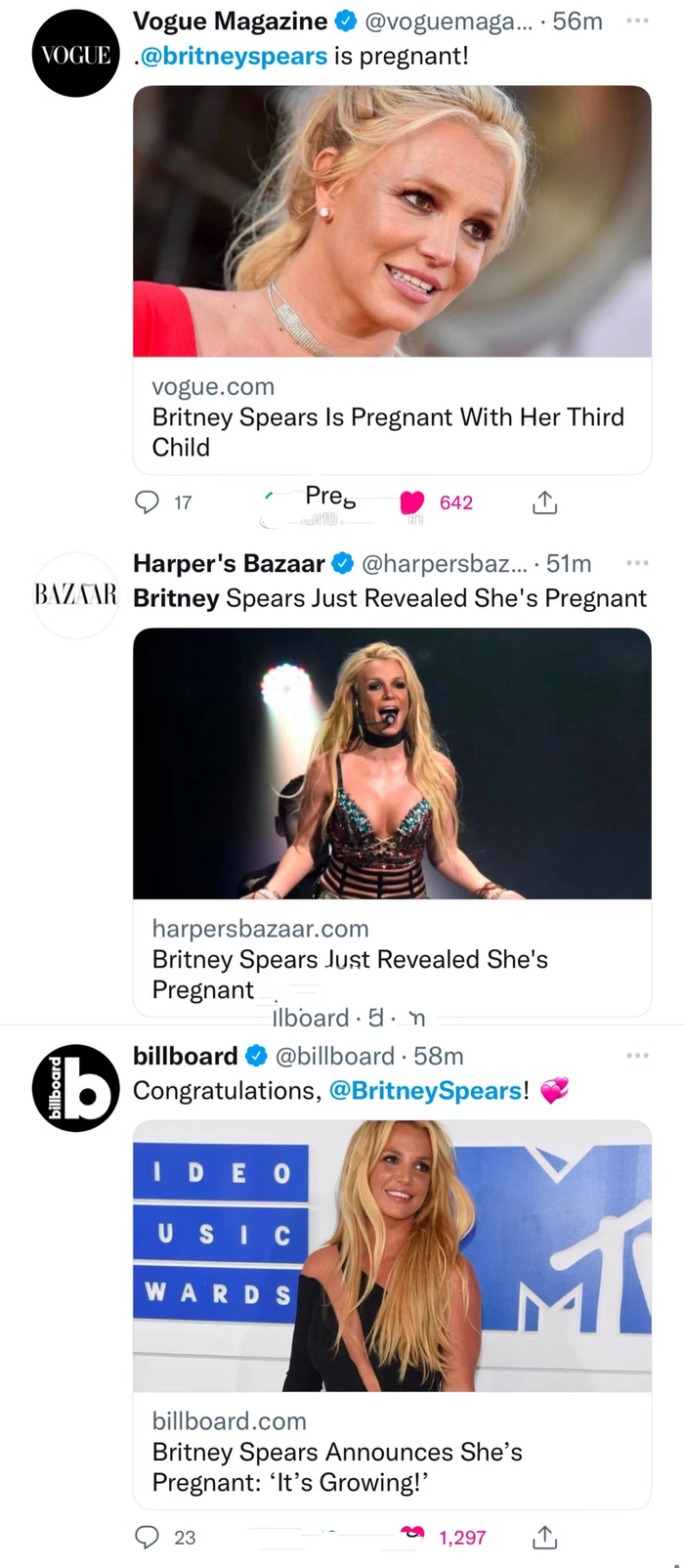The height and width of the screenshot is (1568, 684).
Task: Open more options on Harper's Bazaar tweet
Action: coord(637,563)
